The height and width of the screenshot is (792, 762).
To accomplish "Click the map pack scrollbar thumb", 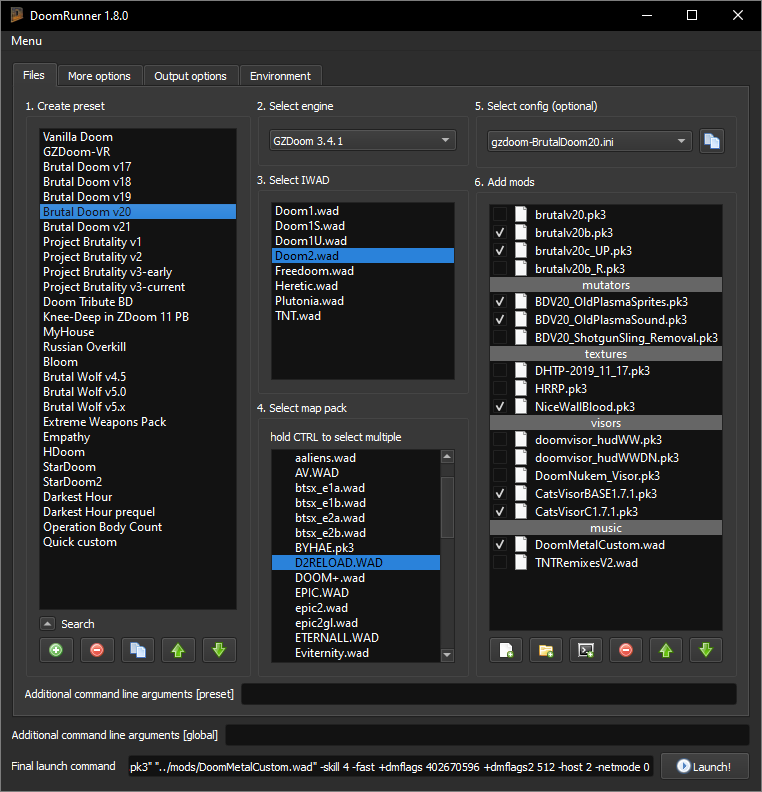I will (x=447, y=507).
